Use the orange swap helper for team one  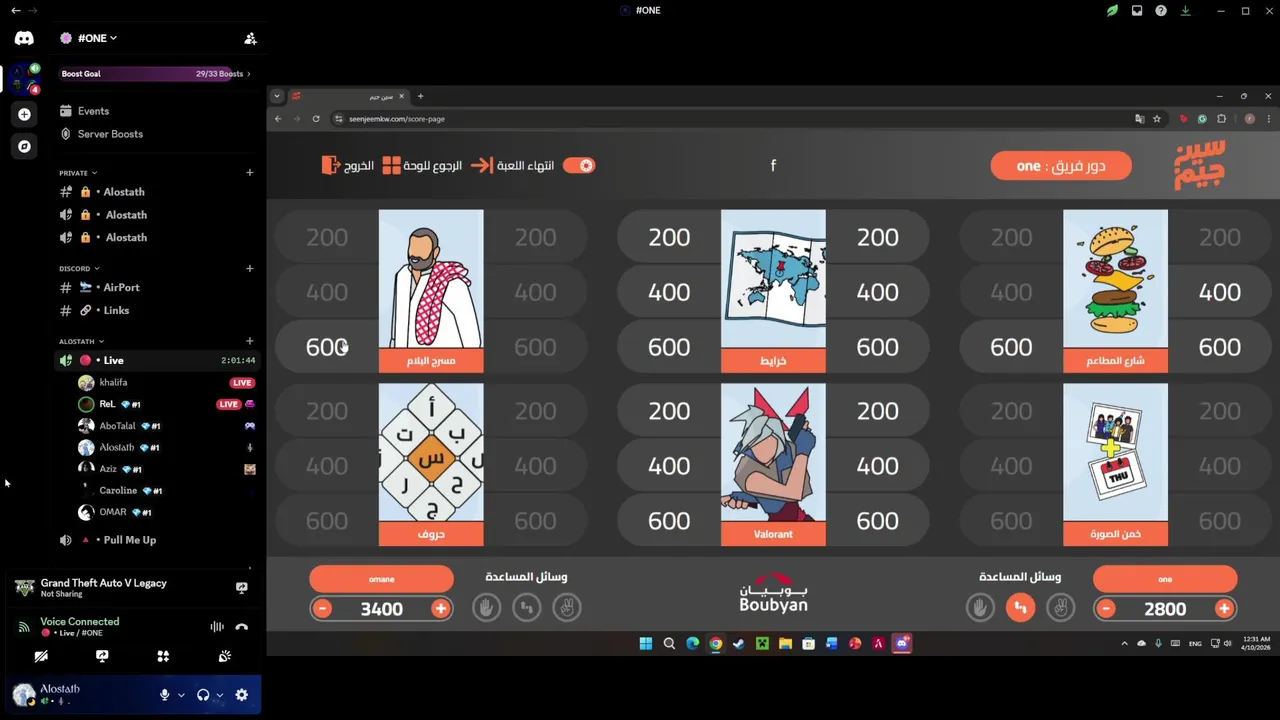point(1020,607)
